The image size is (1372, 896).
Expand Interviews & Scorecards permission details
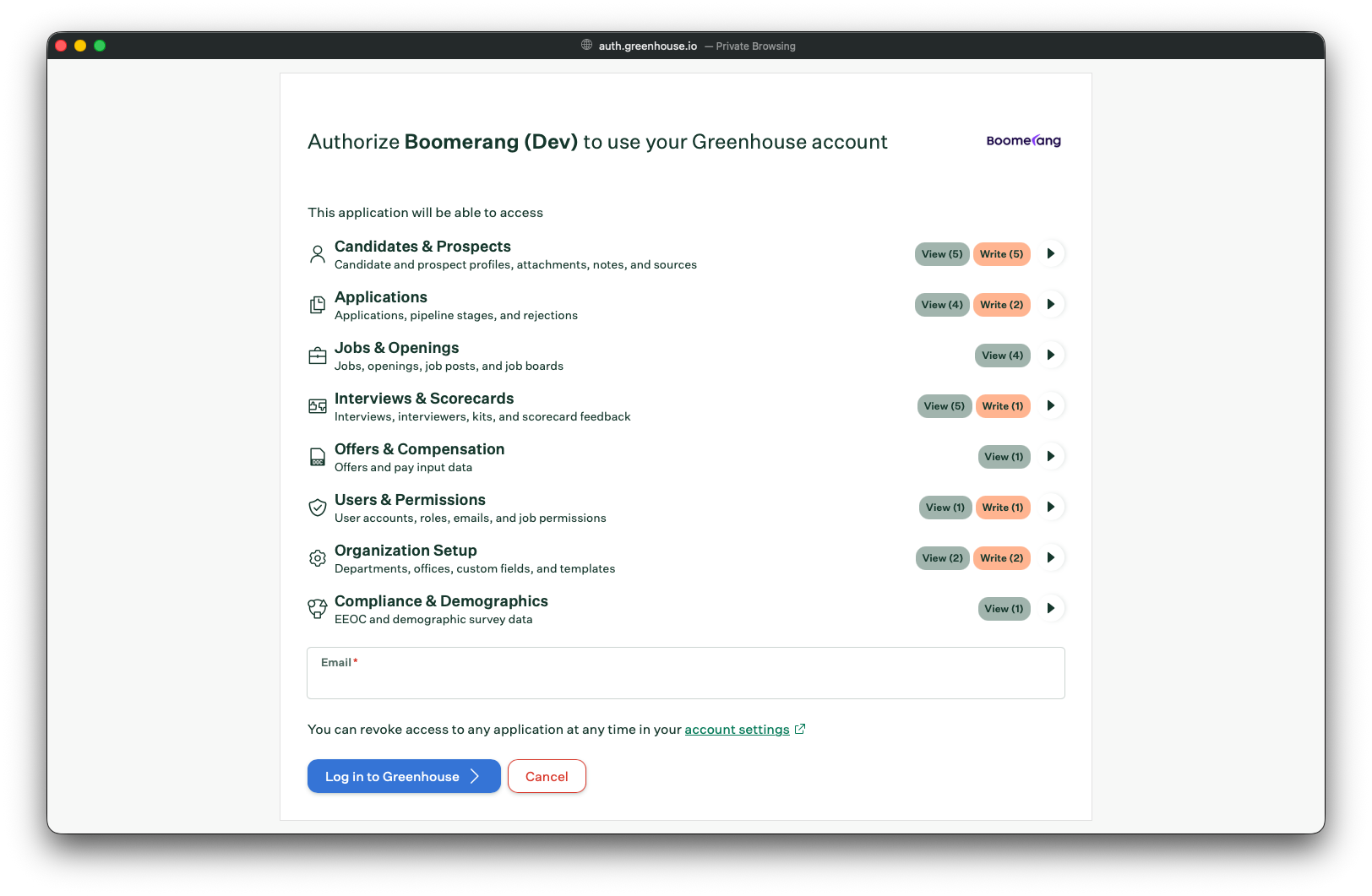pyautogui.click(x=1051, y=405)
